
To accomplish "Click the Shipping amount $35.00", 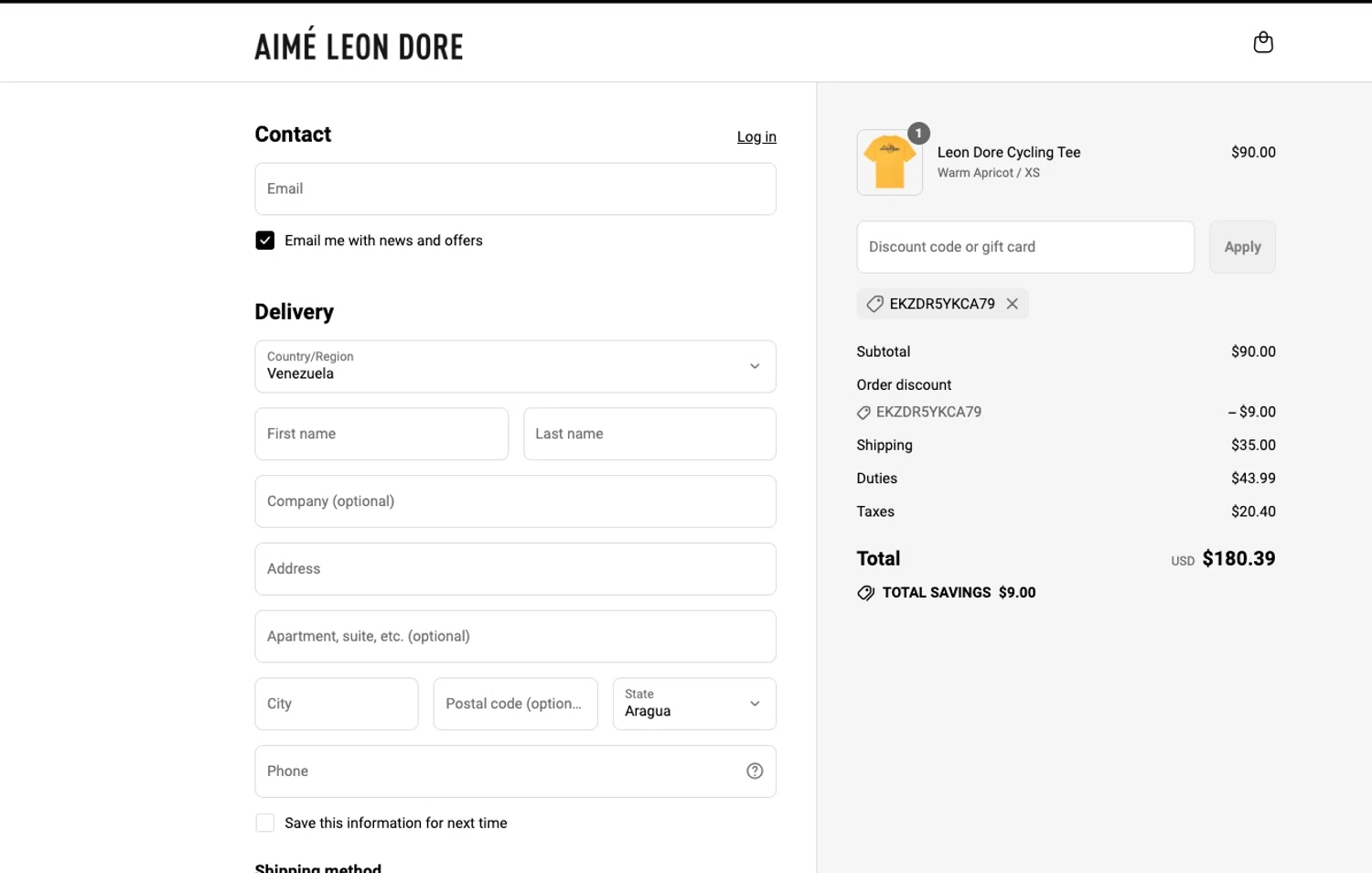I will click(x=1253, y=446).
